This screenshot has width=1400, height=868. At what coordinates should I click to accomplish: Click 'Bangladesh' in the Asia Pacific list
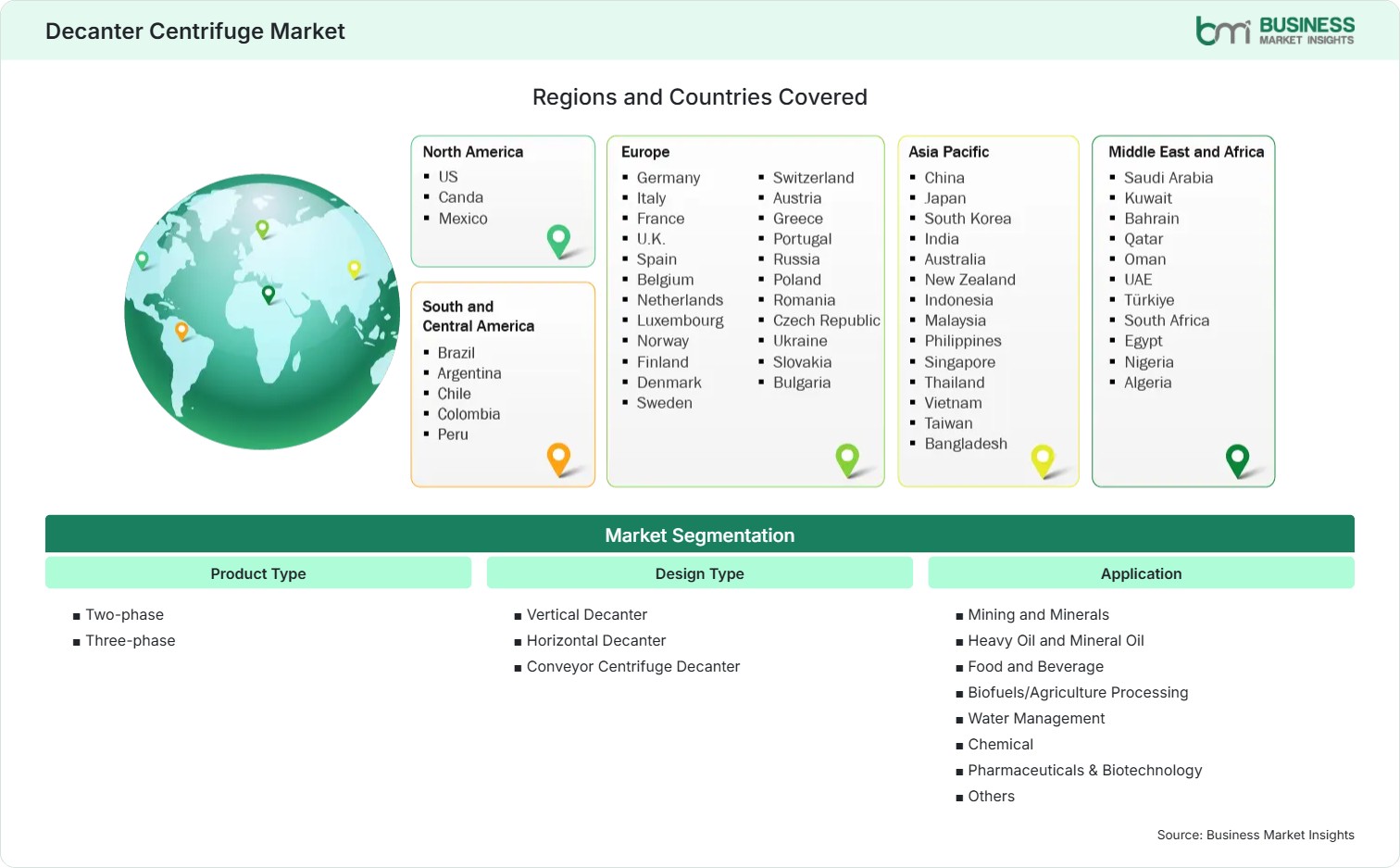pyautogui.click(x=966, y=444)
